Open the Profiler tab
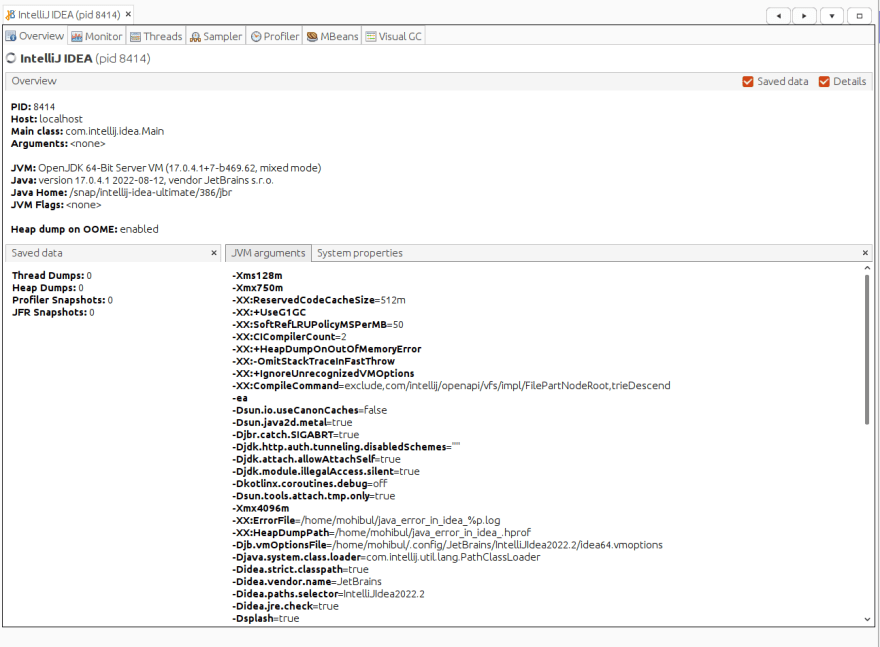 [274, 36]
